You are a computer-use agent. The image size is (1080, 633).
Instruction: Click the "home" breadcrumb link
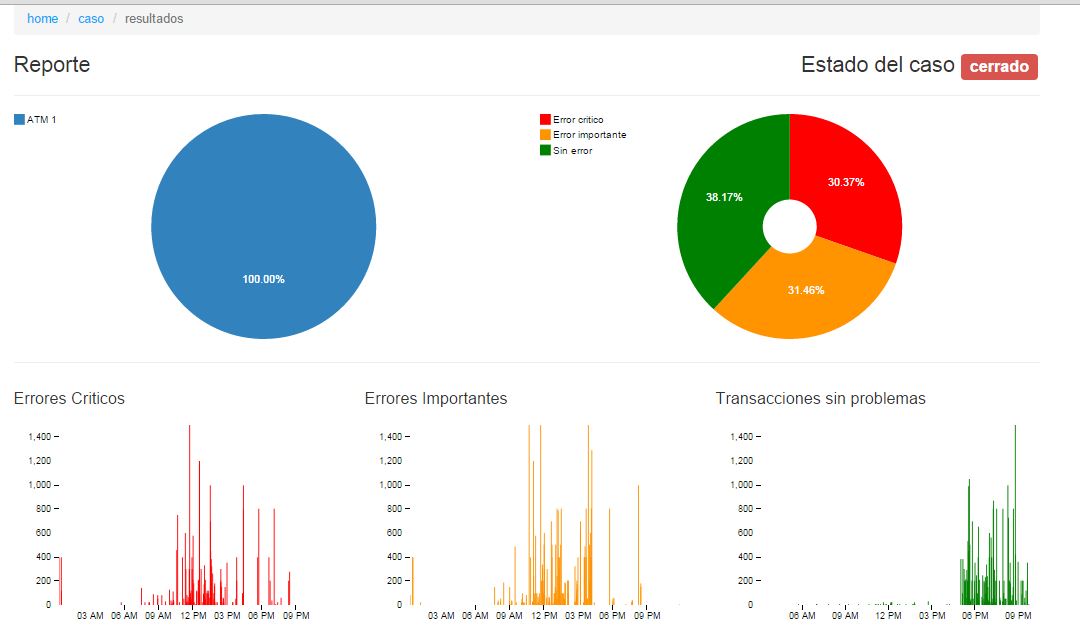[x=42, y=18]
